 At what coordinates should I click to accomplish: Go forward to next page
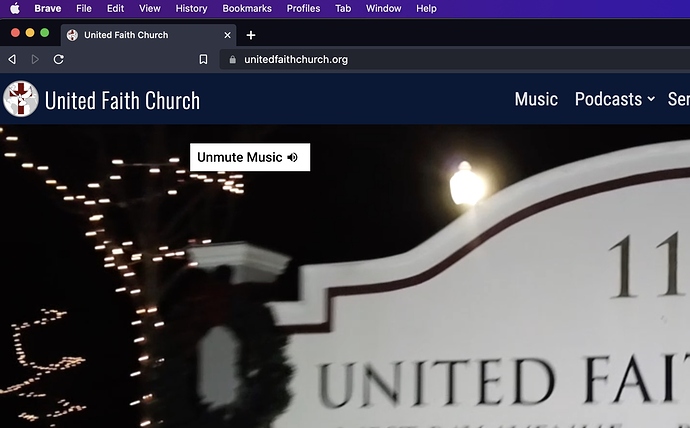point(35,59)
